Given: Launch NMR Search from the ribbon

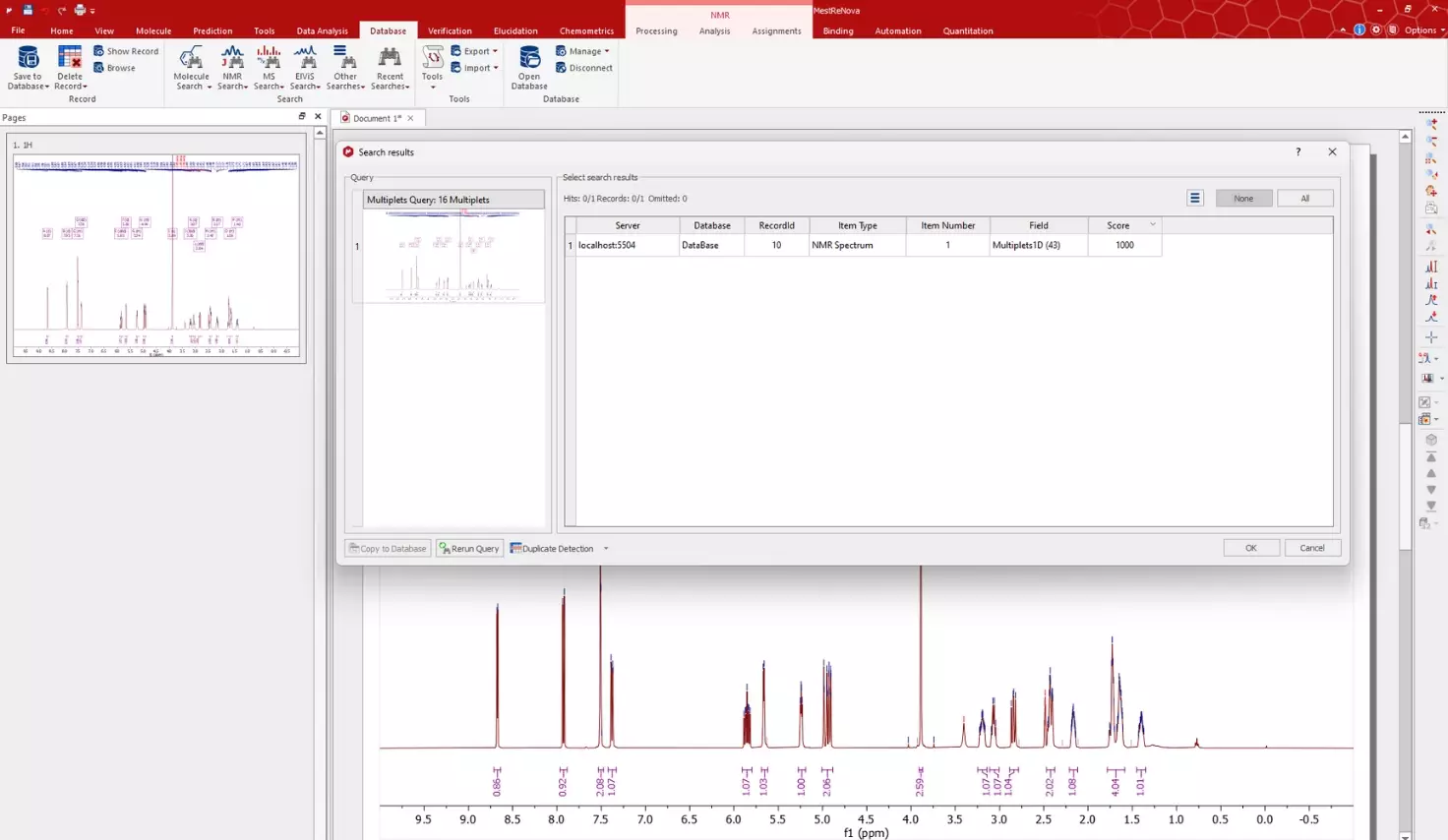Looking at the screenshot, I should coord(232,59).
